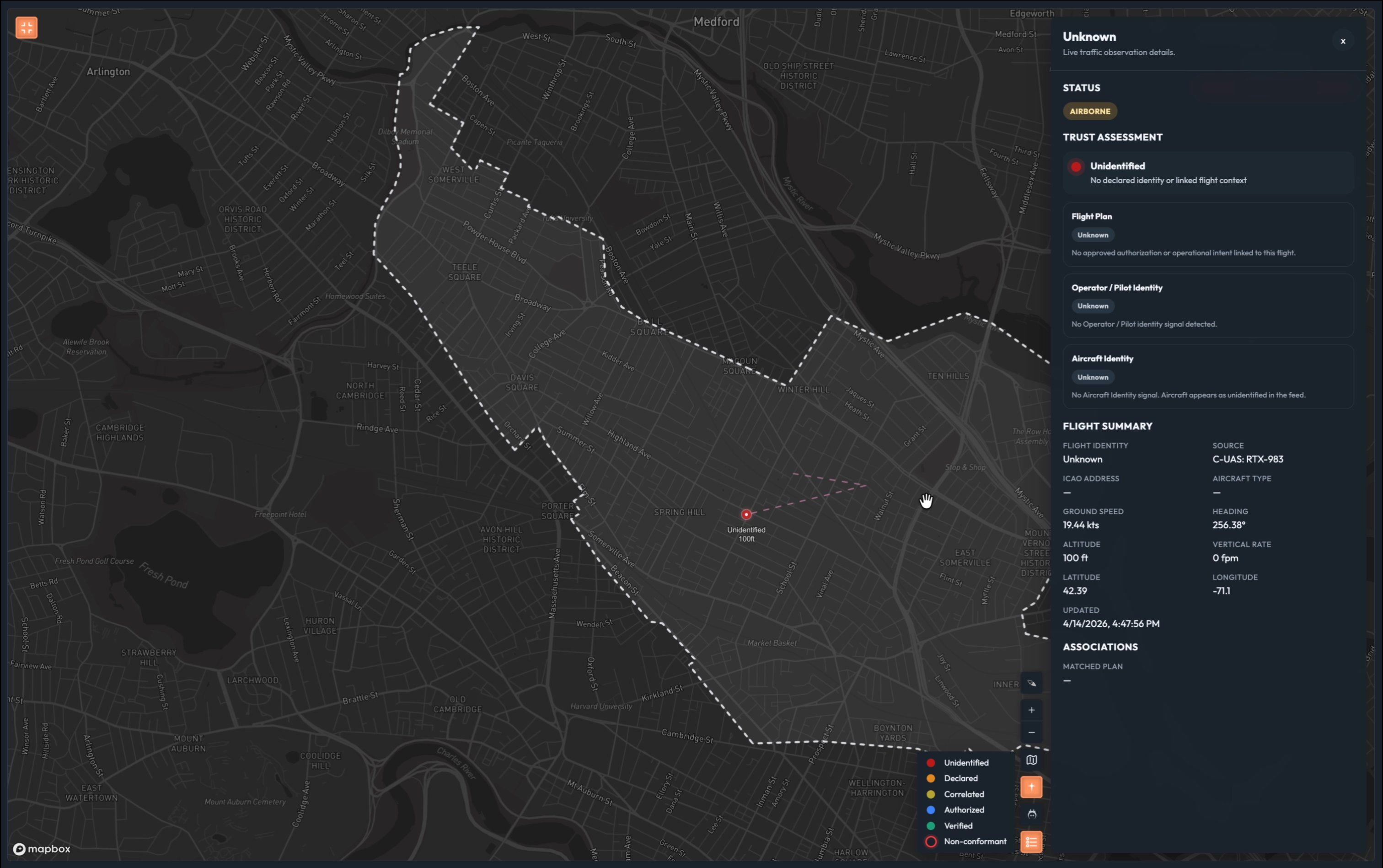Click the altitude value 100 ft

point(1075,558)
